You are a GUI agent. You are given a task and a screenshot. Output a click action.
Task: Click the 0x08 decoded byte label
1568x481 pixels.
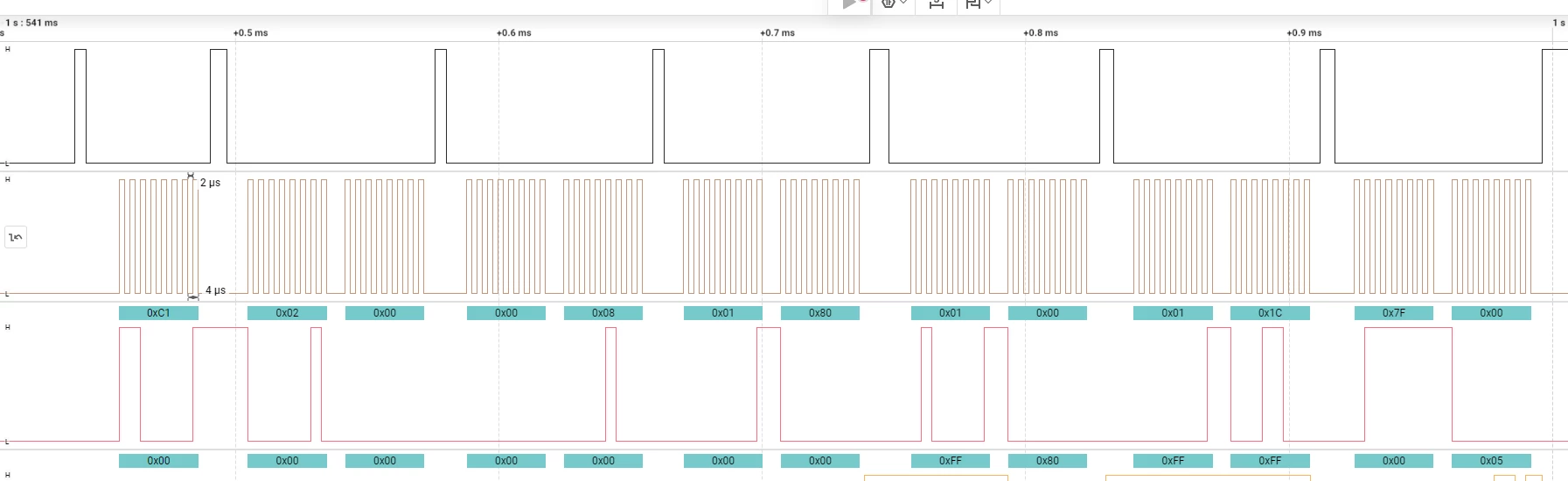tap(603, 313)
